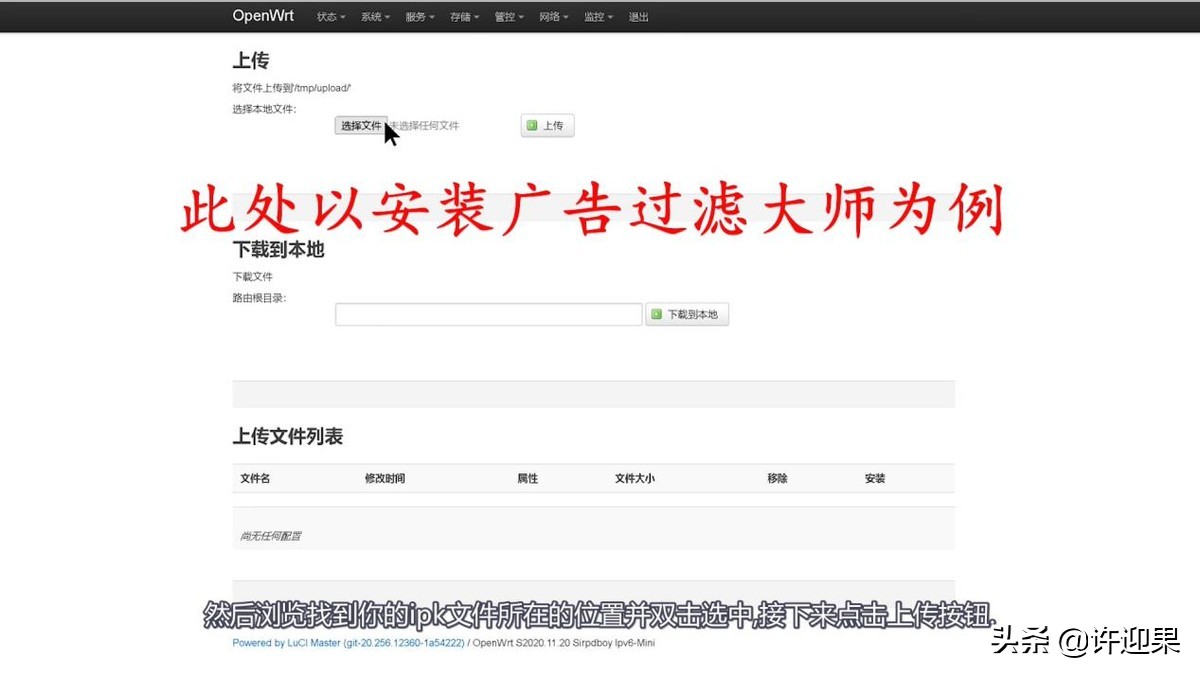1200x675 pixels.
Task: Click the 文件名 column header
Action: click(x=254, y=478)
